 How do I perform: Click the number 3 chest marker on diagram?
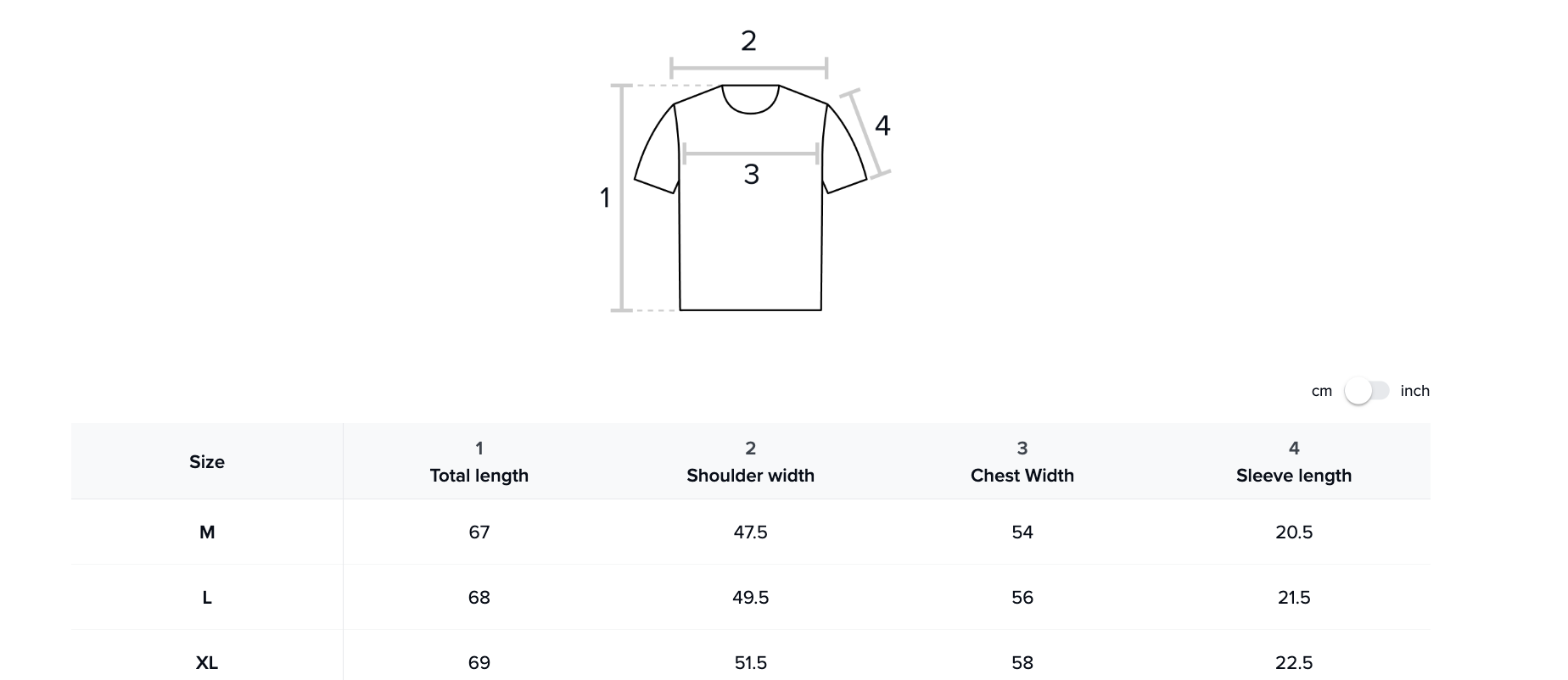pyautogui.click(x=751, y=175)
